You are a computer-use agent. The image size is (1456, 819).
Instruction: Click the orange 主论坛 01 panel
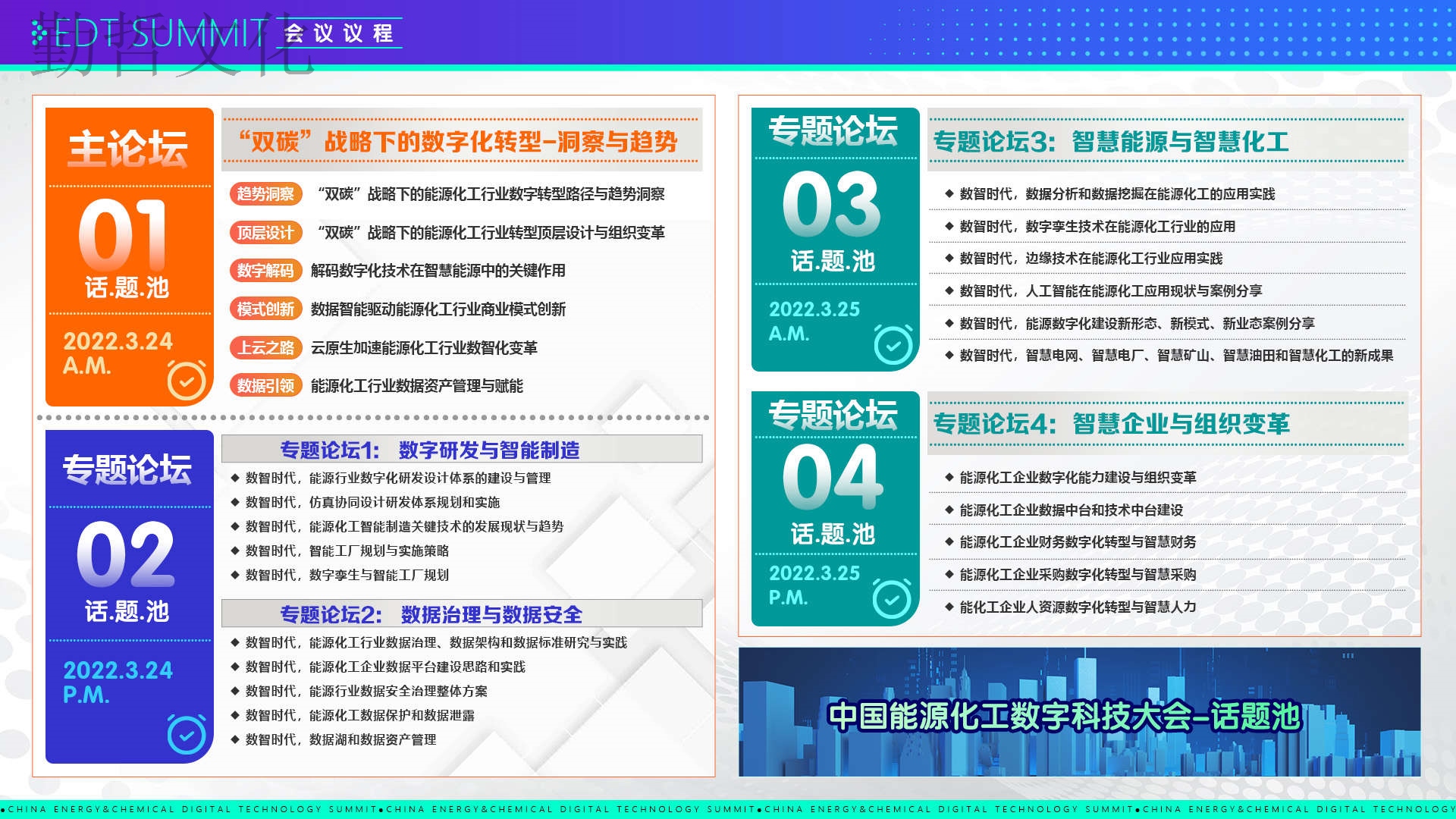point(130,256)
